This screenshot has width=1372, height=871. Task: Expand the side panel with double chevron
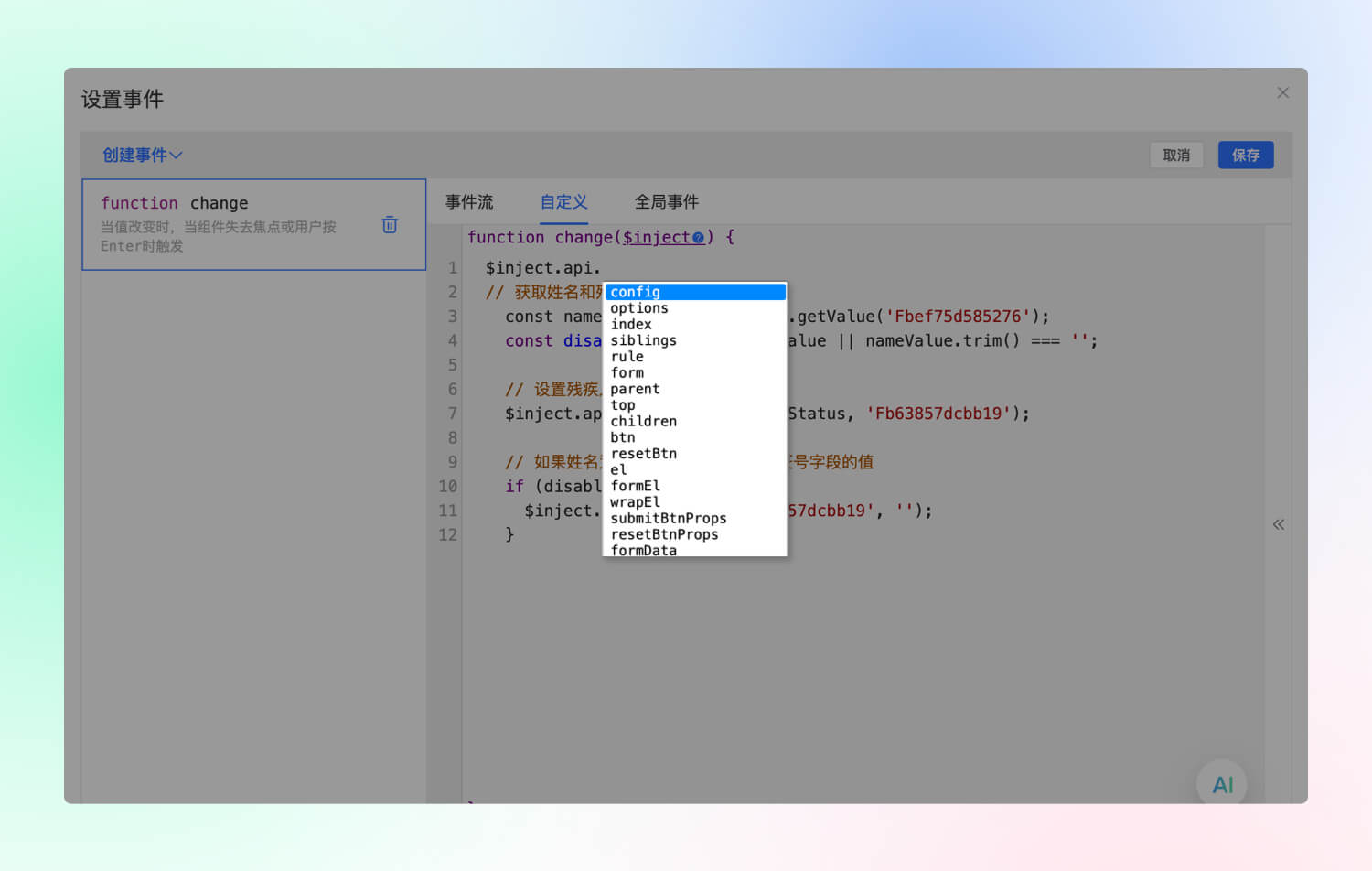pos(1279,524)
